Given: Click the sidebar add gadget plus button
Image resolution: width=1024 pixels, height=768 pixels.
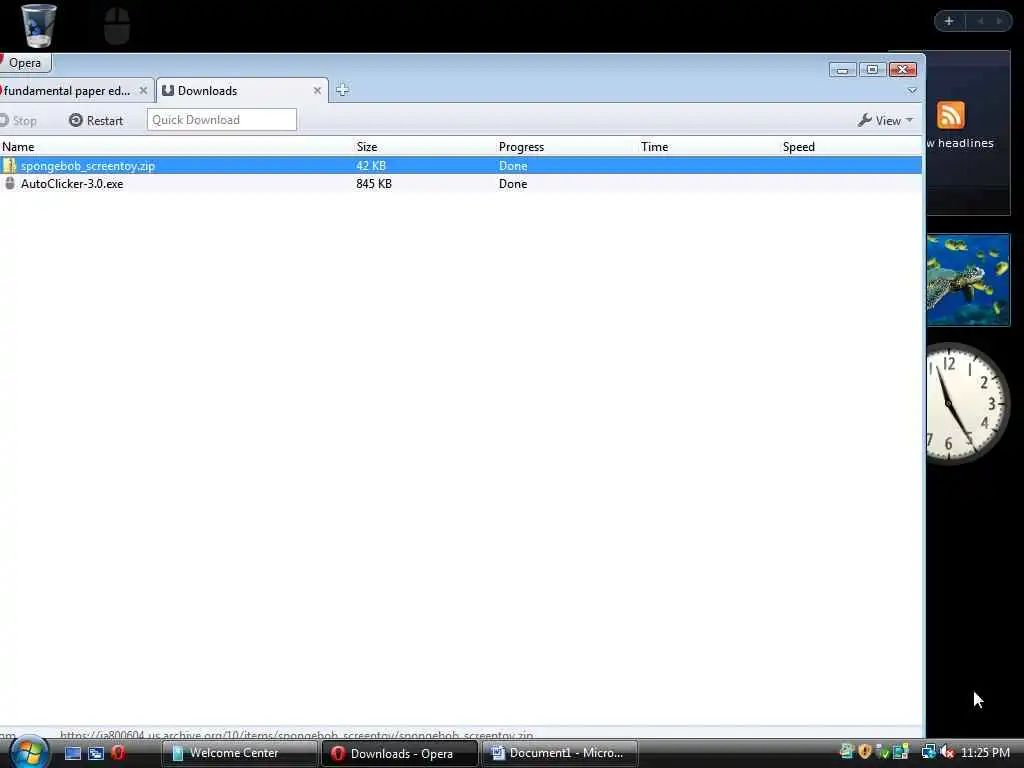Looking at the screenshot, I should [x=949, y=21].
